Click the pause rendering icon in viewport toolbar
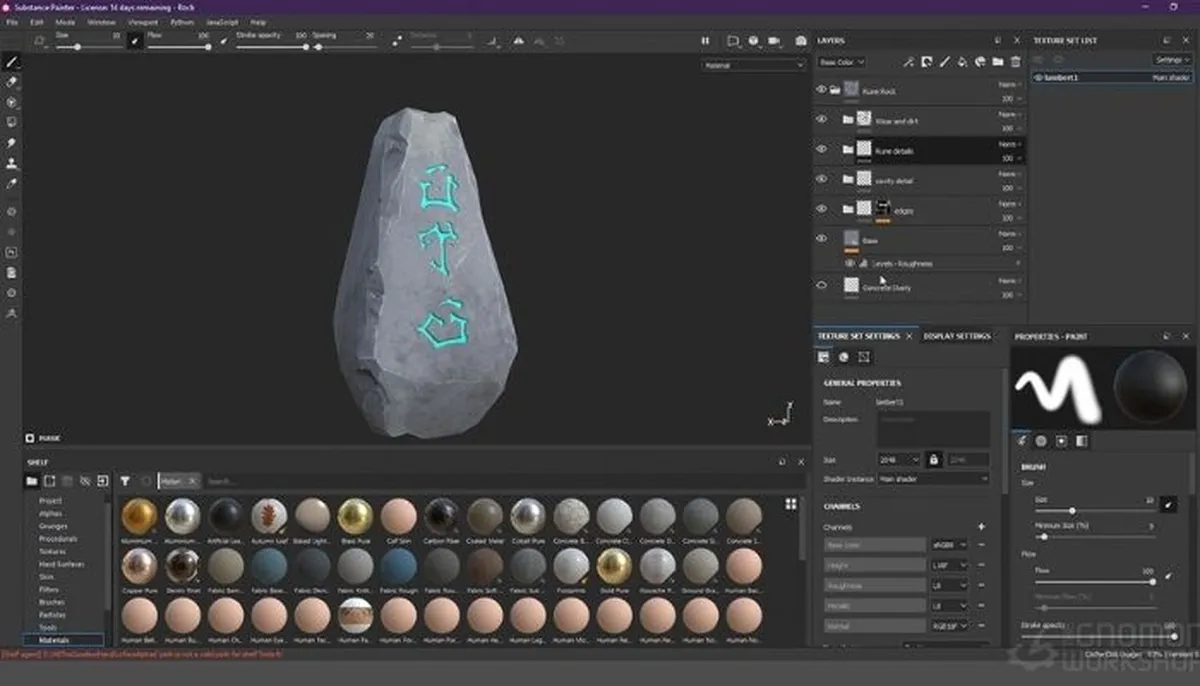The width and height of the screenshot is (1200, 686). [705, 41]
